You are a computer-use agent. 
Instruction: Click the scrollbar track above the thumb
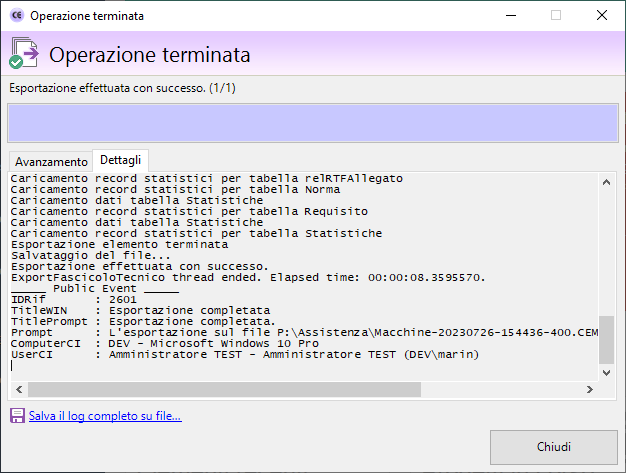(606, 260)
